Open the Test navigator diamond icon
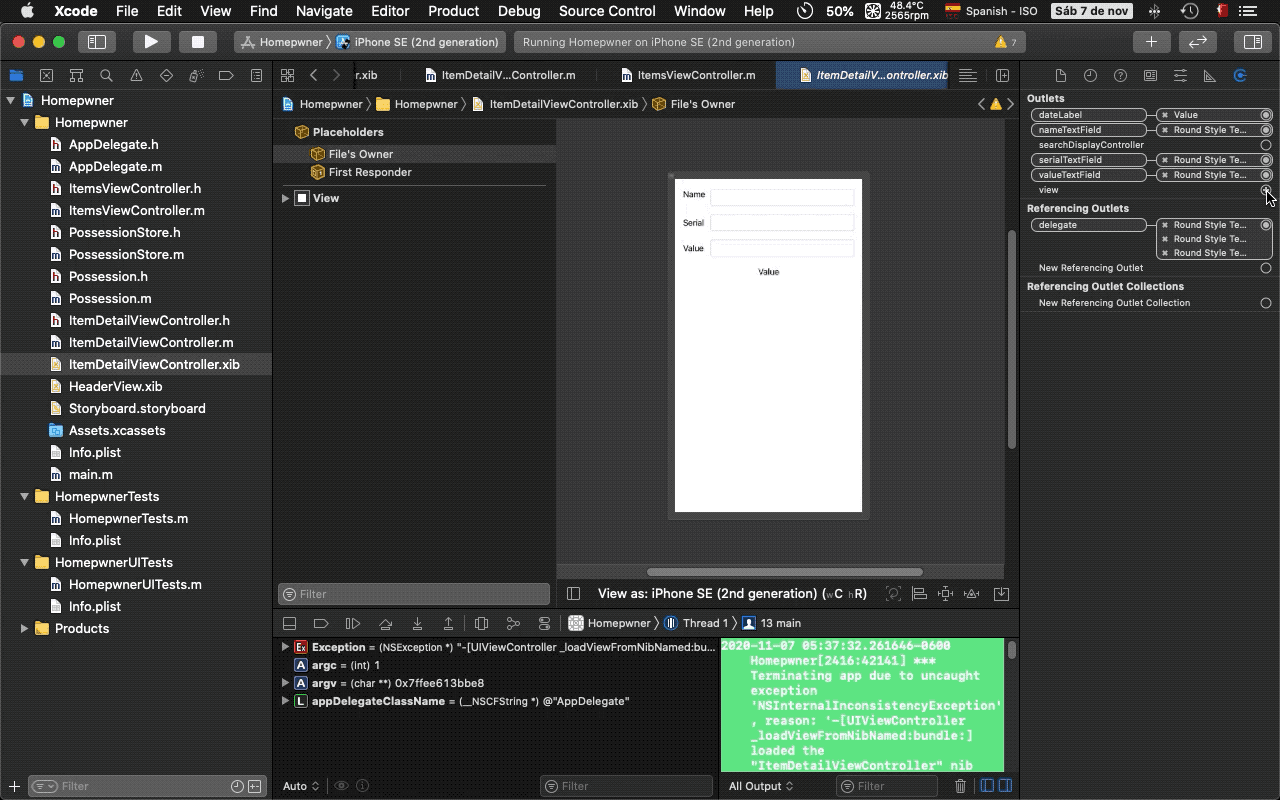Screen dimensions: 1280x800 tap(166, 75)
